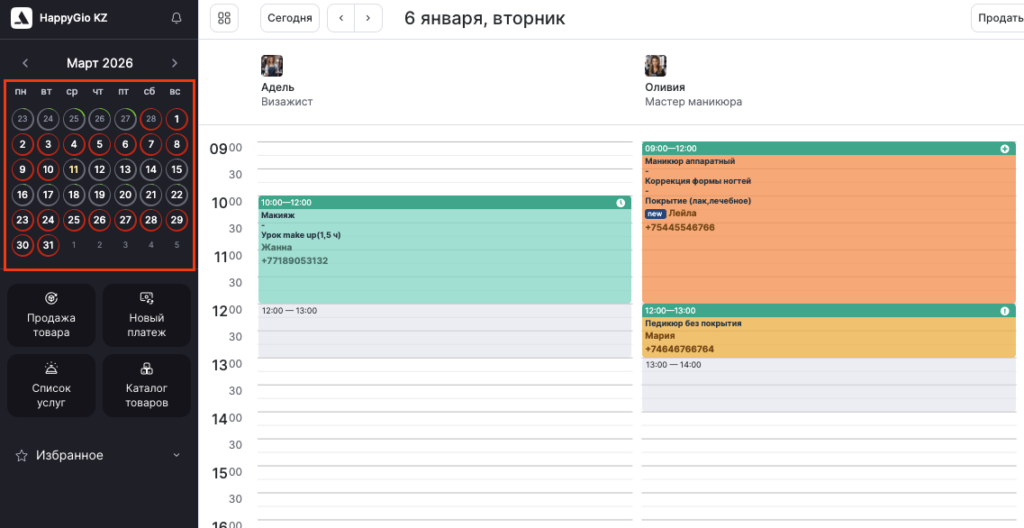
Task: Click the HappyGio KZ logo icon
Action: pos(21,18)
